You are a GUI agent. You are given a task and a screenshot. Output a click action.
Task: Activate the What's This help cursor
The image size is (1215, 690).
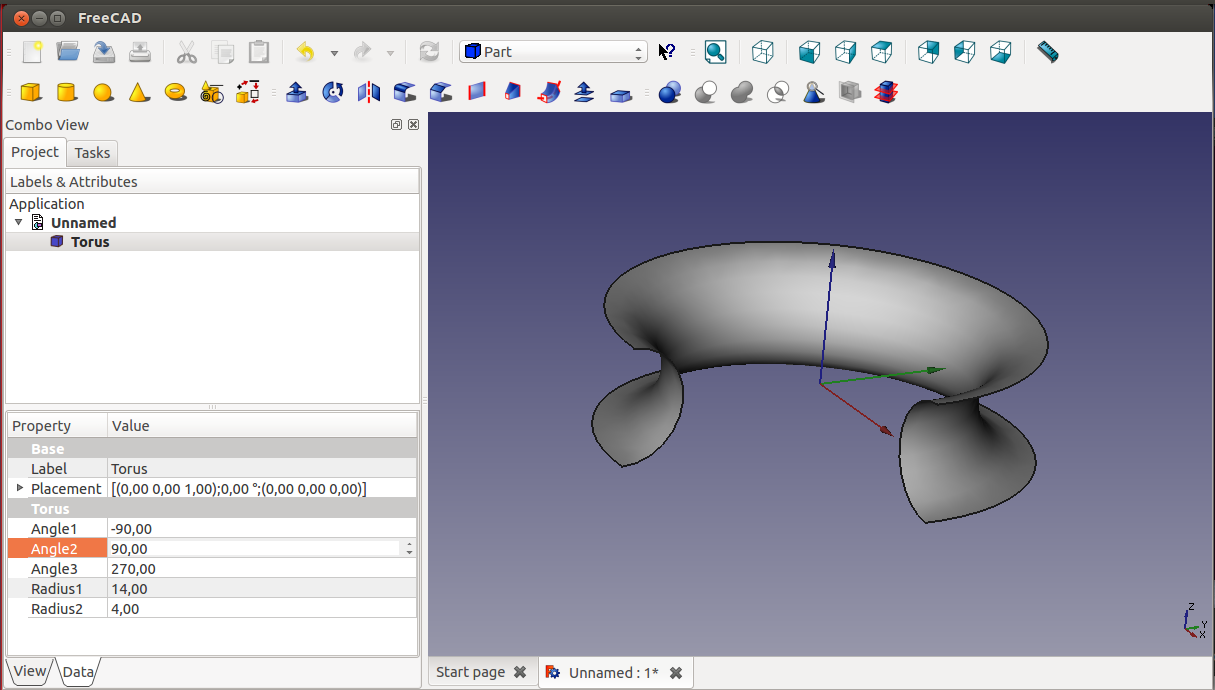tap(667, 52)
